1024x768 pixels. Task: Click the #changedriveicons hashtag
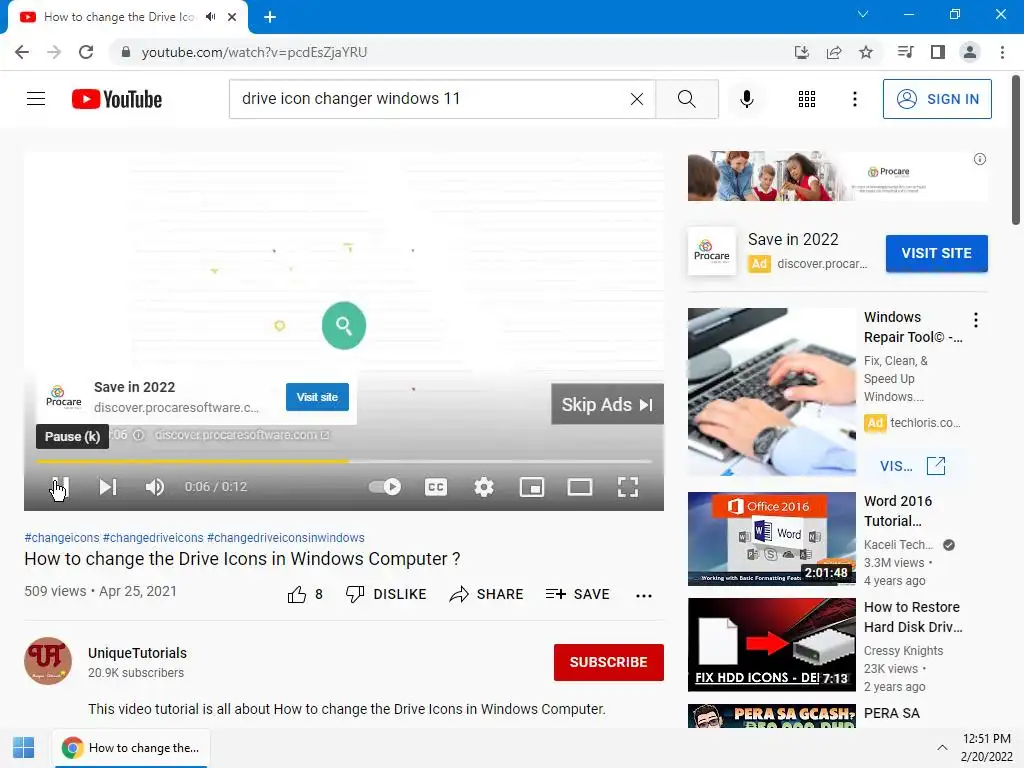pos(153,537)
